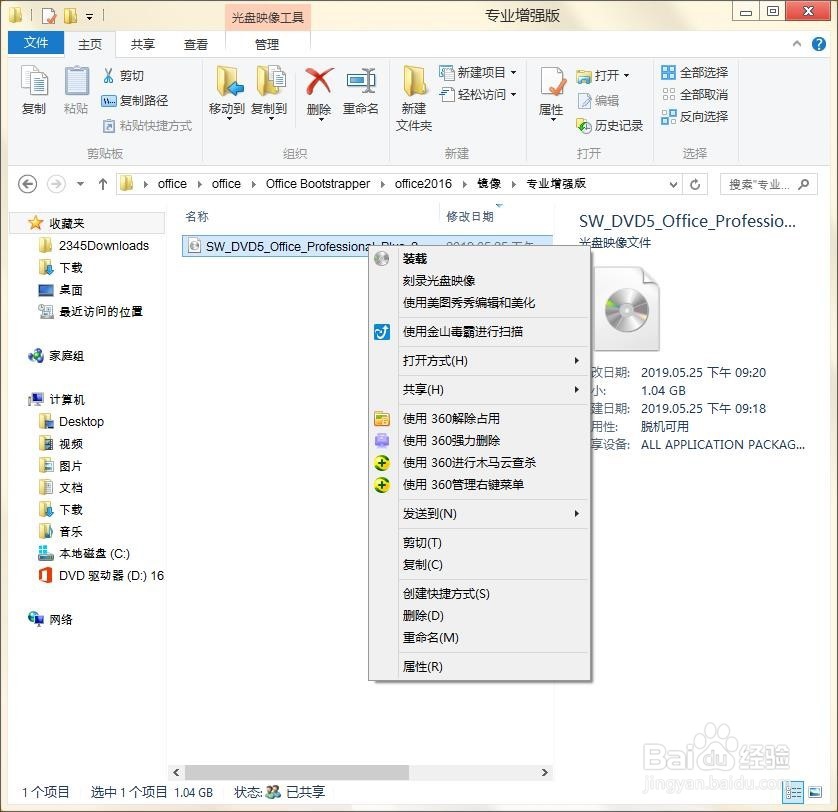This screenshot has height=812, width=838.
Task: Click the 粘贴 (Paste) icon in the ribbon
Action: pos(76,90)
